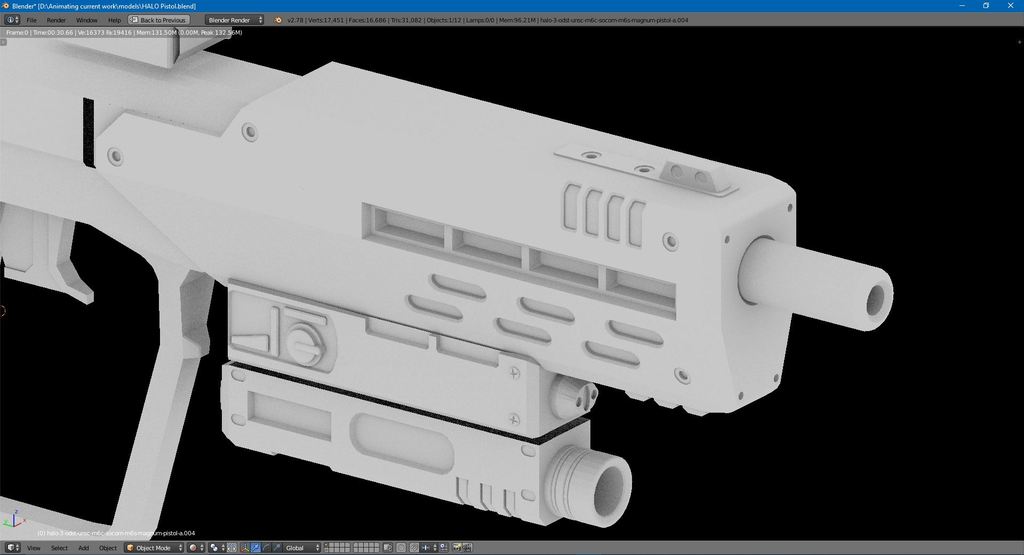Click the object name label at viewport bottom-left
This screenshot has width=1024, height=555.
pyautogui.click(x=116, y=533)
